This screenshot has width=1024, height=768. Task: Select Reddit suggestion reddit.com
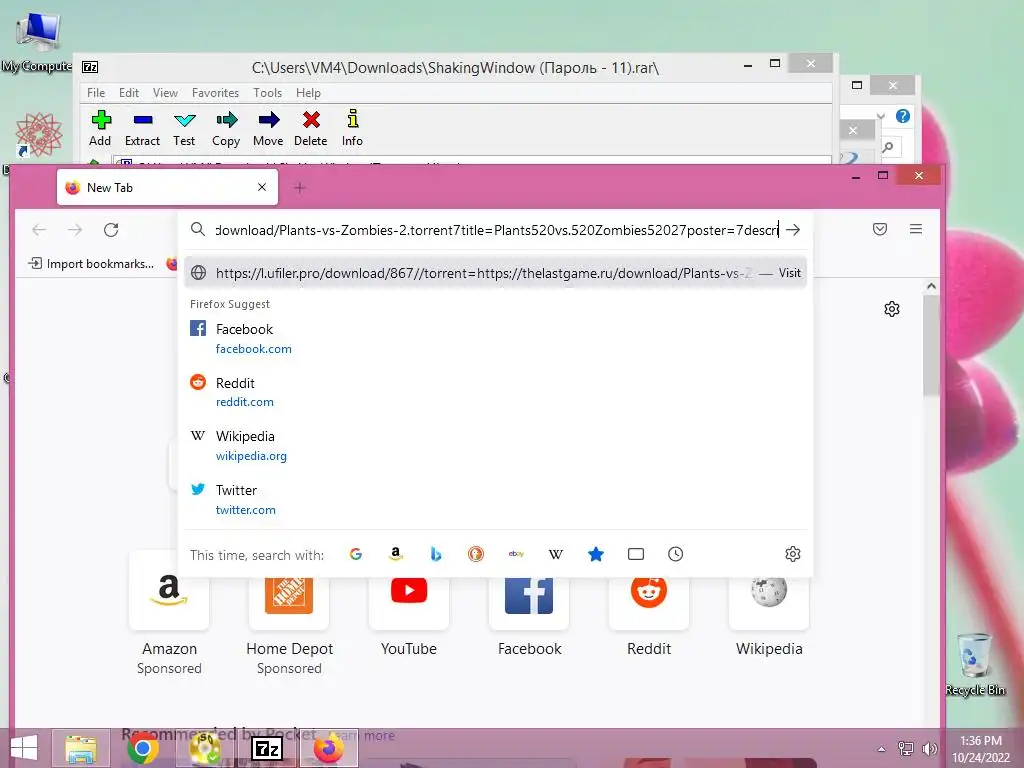pyautogui.click(x=495, y=392)
